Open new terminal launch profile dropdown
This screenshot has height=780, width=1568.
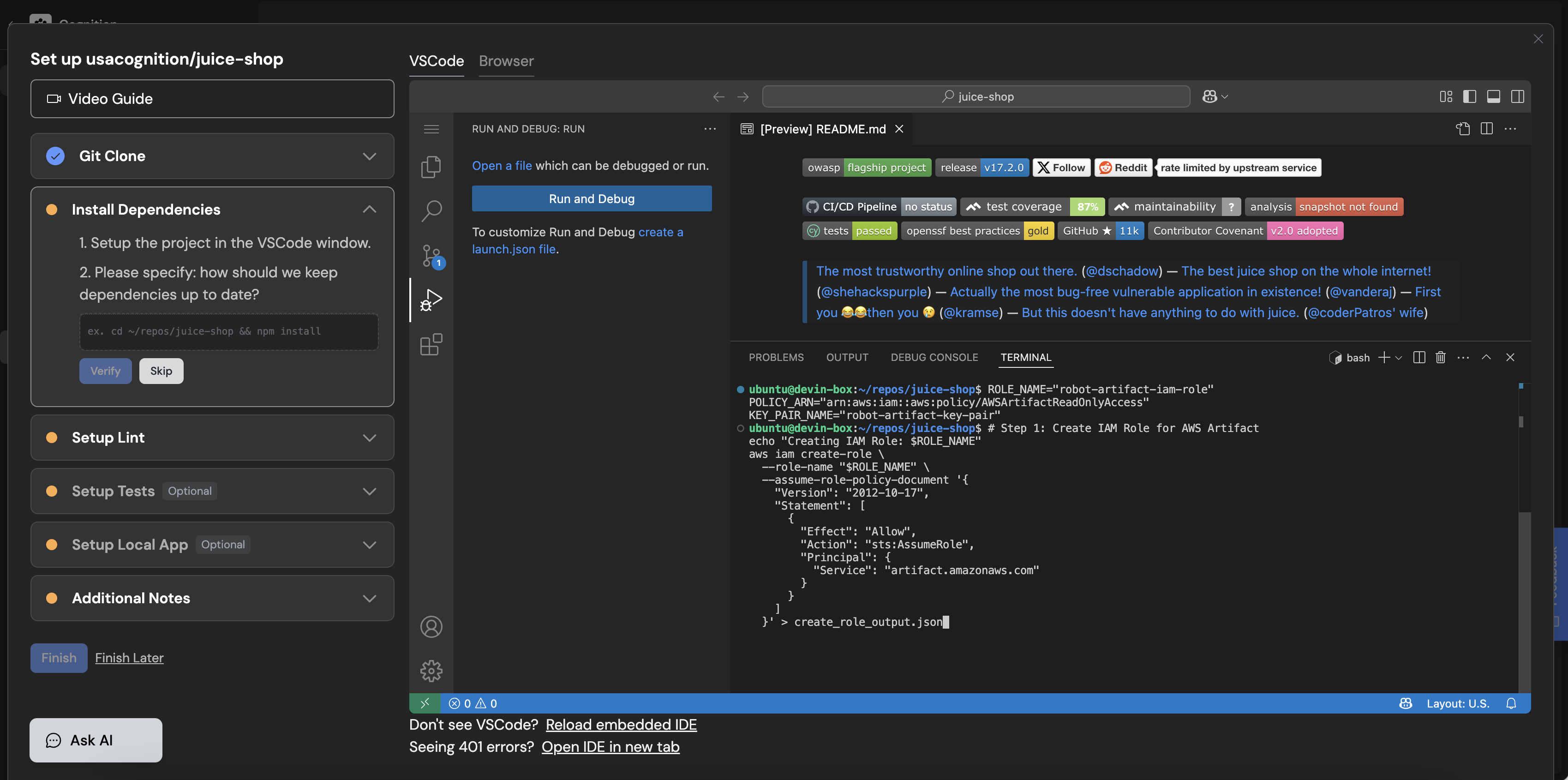coord(1399,357)
